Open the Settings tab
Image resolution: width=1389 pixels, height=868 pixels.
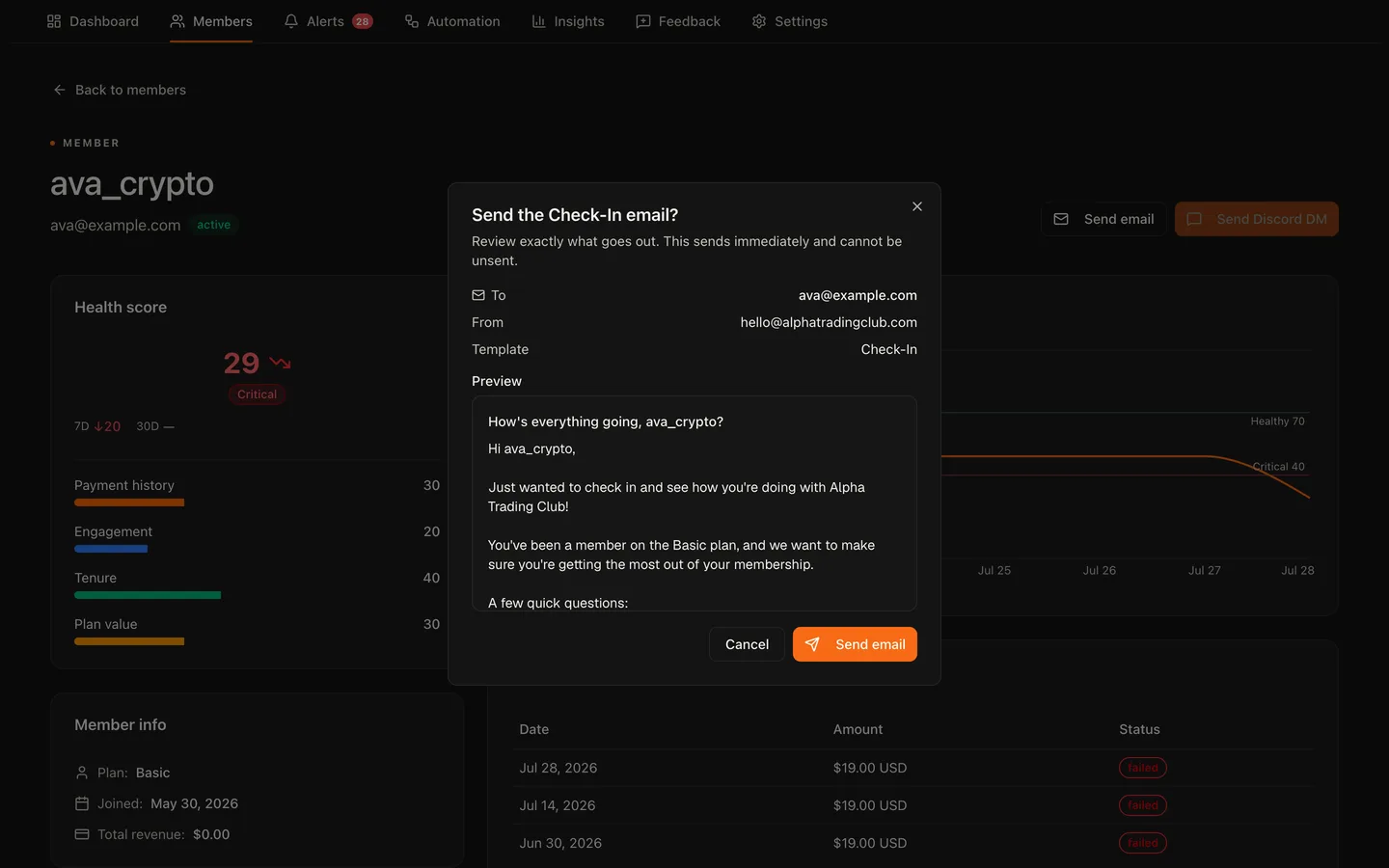[x=790, y=21]
